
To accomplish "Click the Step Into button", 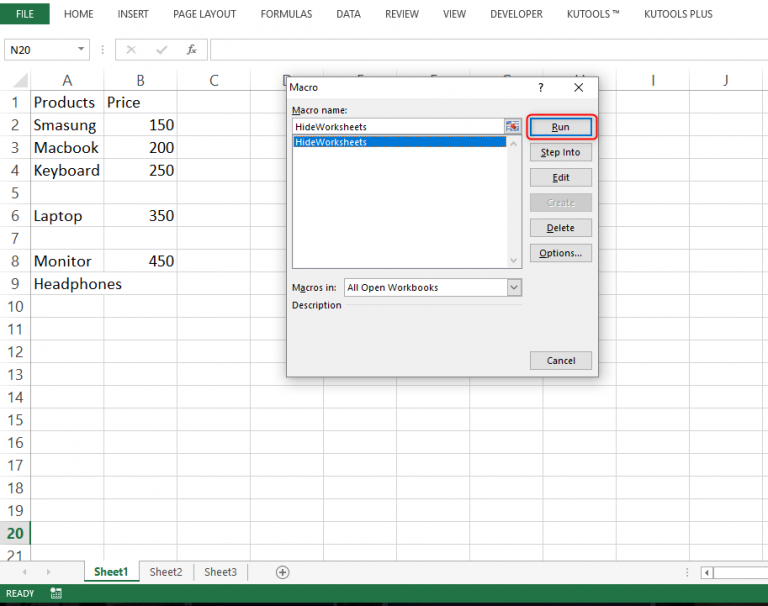I will [x=560, y=153].
